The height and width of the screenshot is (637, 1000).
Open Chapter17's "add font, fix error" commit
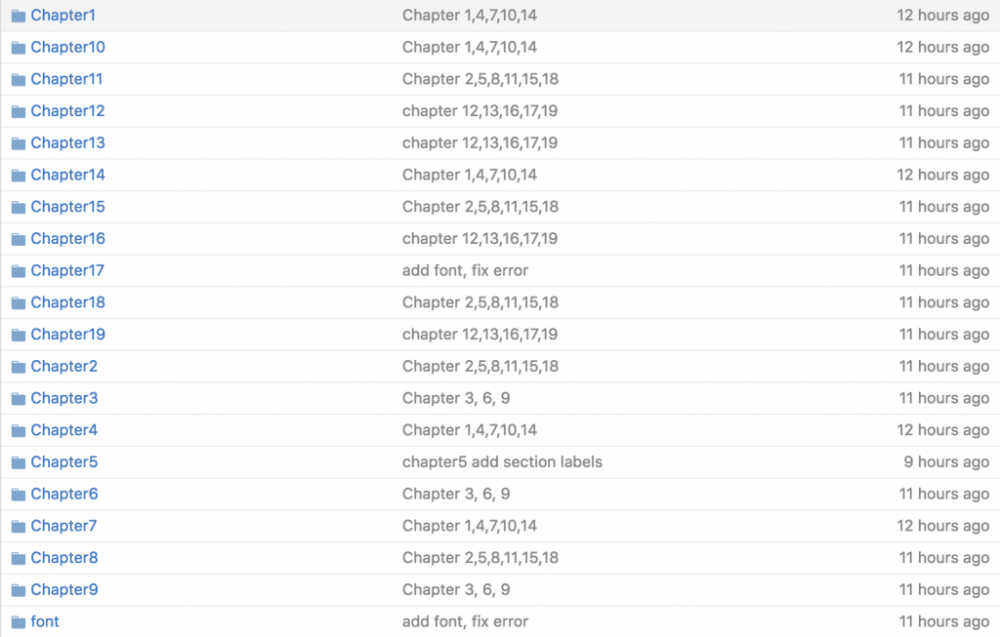(x=465, y=271)
